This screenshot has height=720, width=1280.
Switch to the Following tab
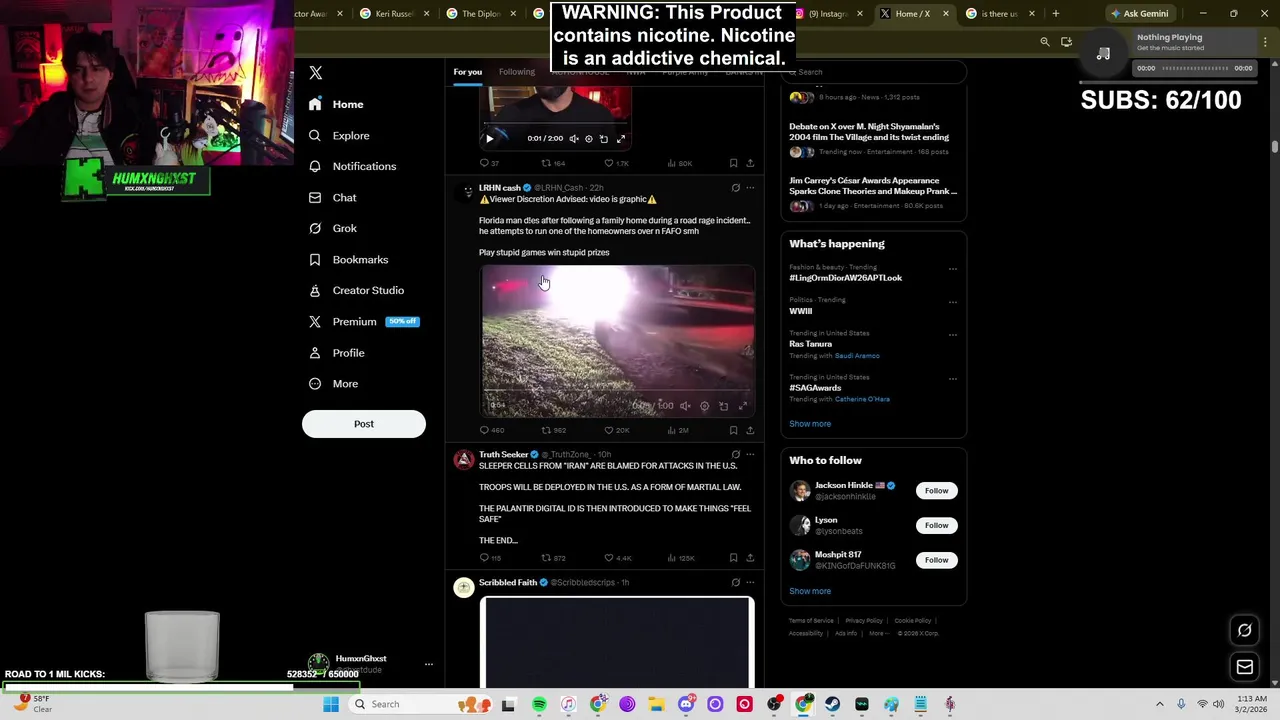coord(517,72)
